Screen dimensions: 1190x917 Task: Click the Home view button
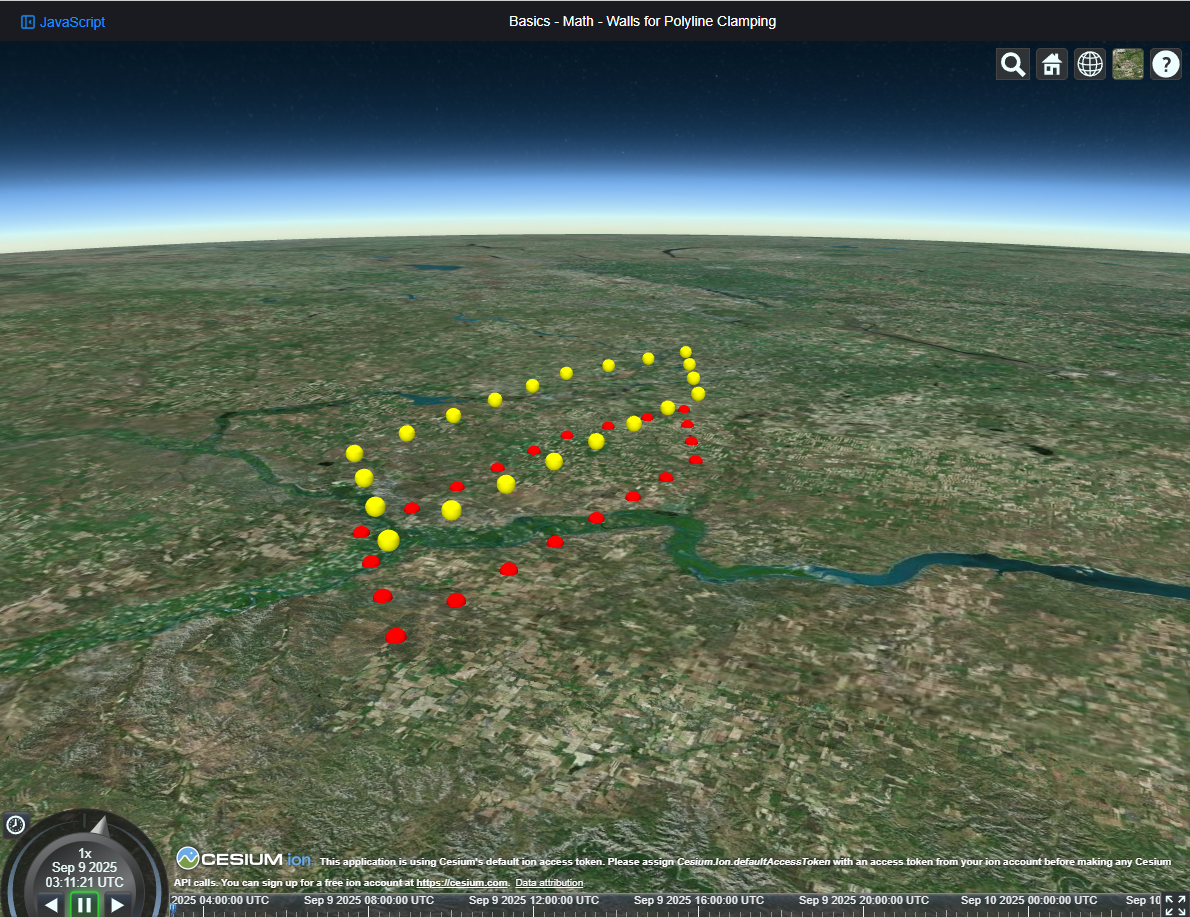click(x=1051, y=65)
